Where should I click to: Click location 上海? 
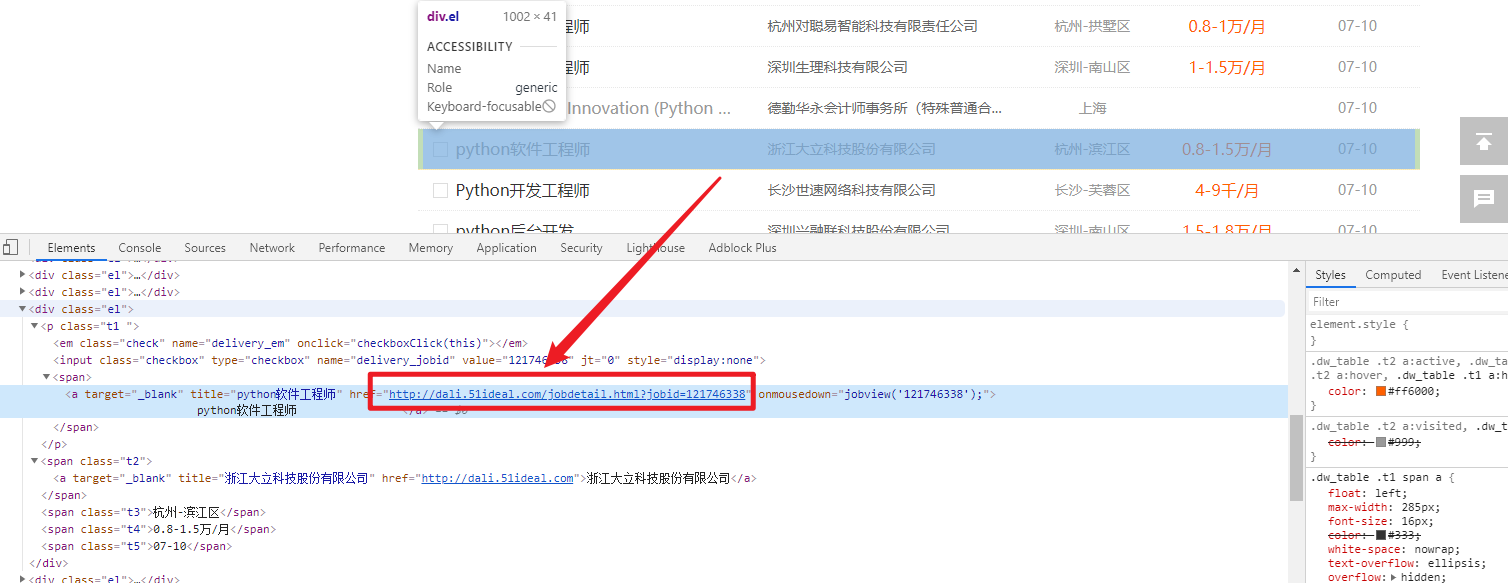click(x=1092, y=108)
